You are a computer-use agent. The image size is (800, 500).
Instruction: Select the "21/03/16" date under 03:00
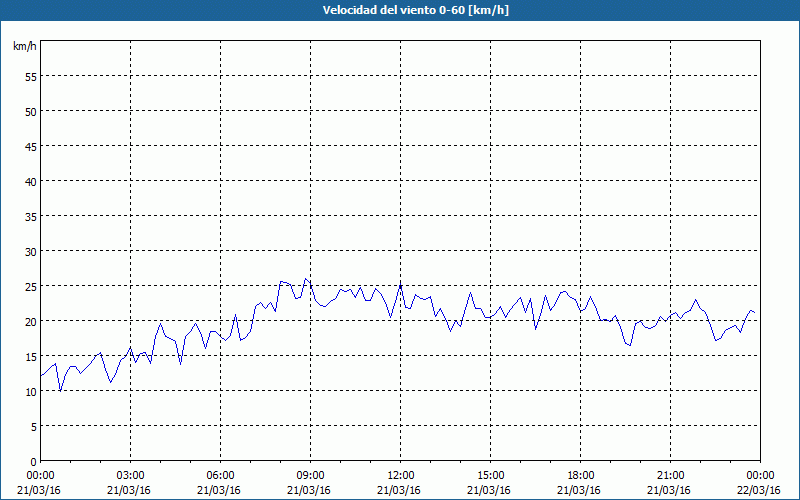point(129,491)
